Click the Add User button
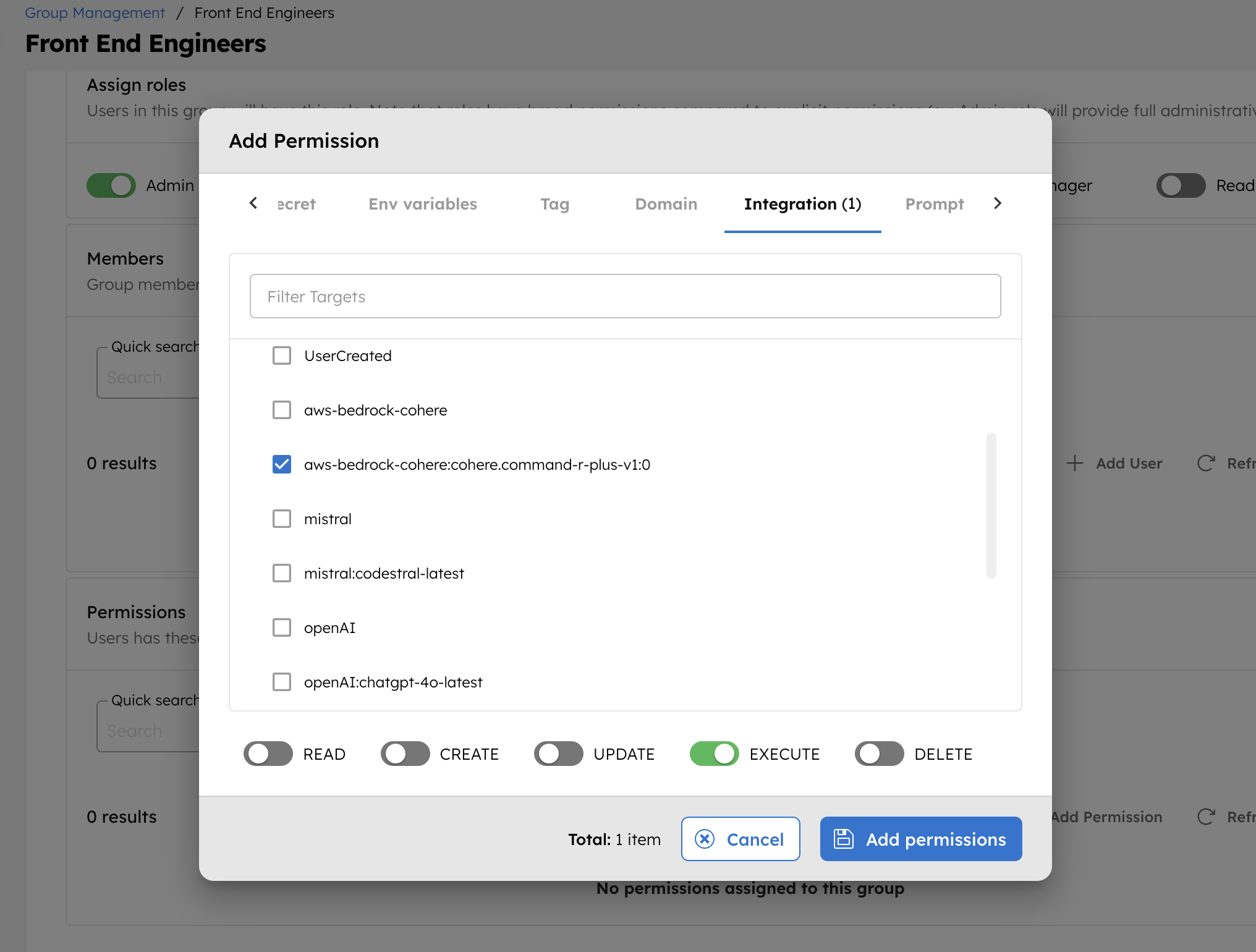Viewport: 1256px width, 952px height. (x=1114, y=463)
